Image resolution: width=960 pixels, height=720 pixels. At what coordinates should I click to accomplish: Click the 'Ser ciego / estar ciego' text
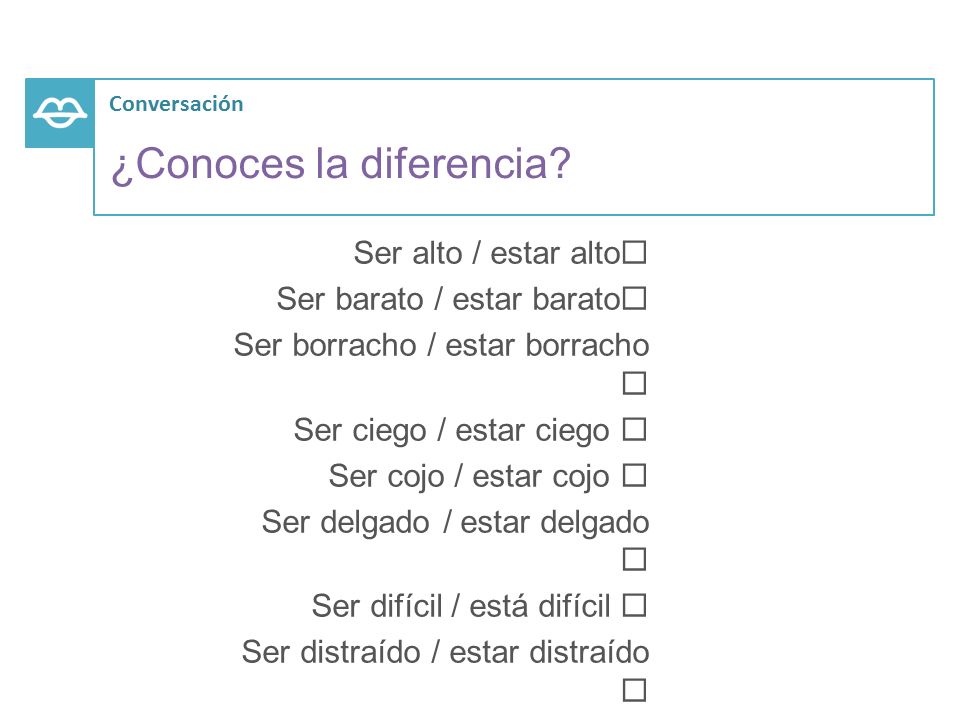[452, 430]
